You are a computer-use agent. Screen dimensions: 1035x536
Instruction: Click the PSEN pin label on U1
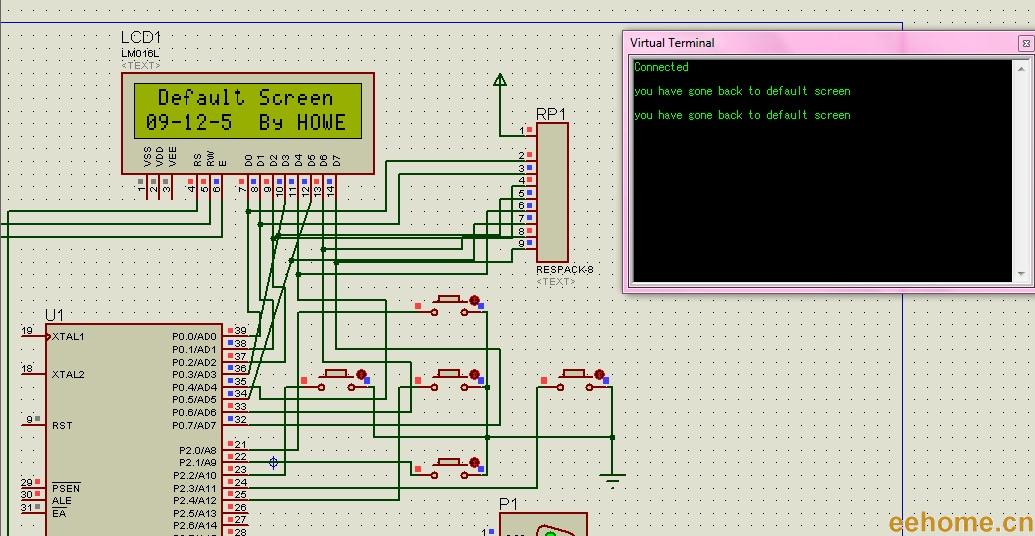(x=66, y=488)
